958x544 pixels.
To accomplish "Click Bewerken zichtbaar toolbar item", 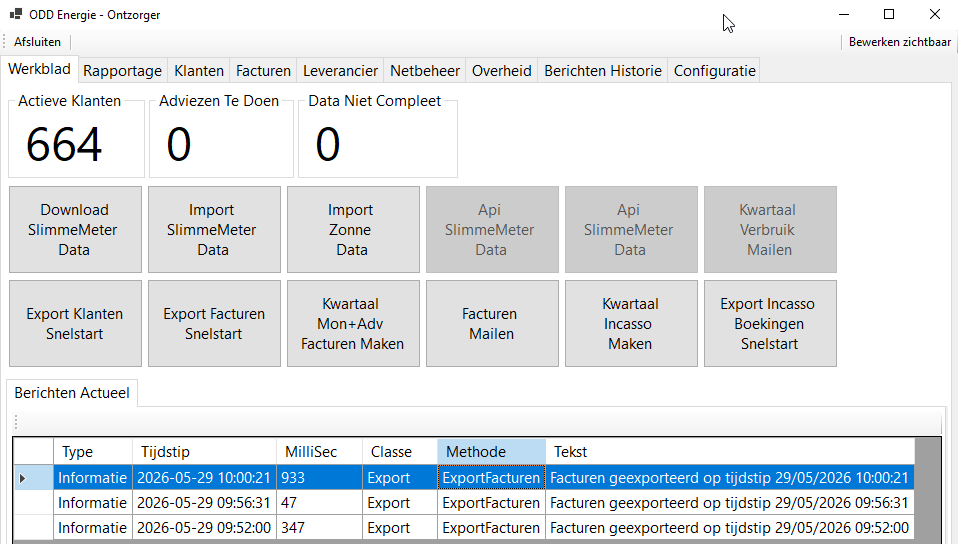I will click(899, 42).
